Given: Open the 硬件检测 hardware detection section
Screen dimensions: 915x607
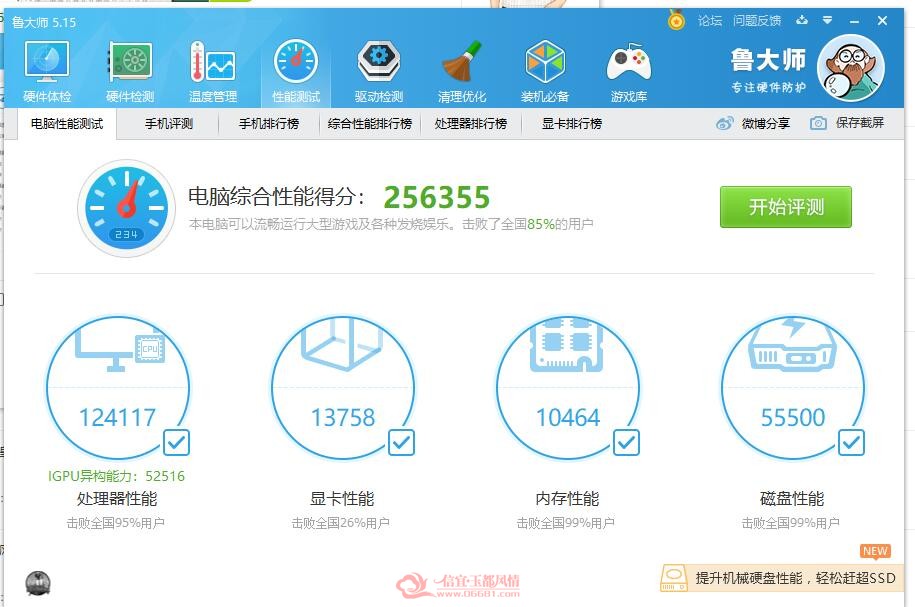Looking at the screenshot, I should pos(130,71).
